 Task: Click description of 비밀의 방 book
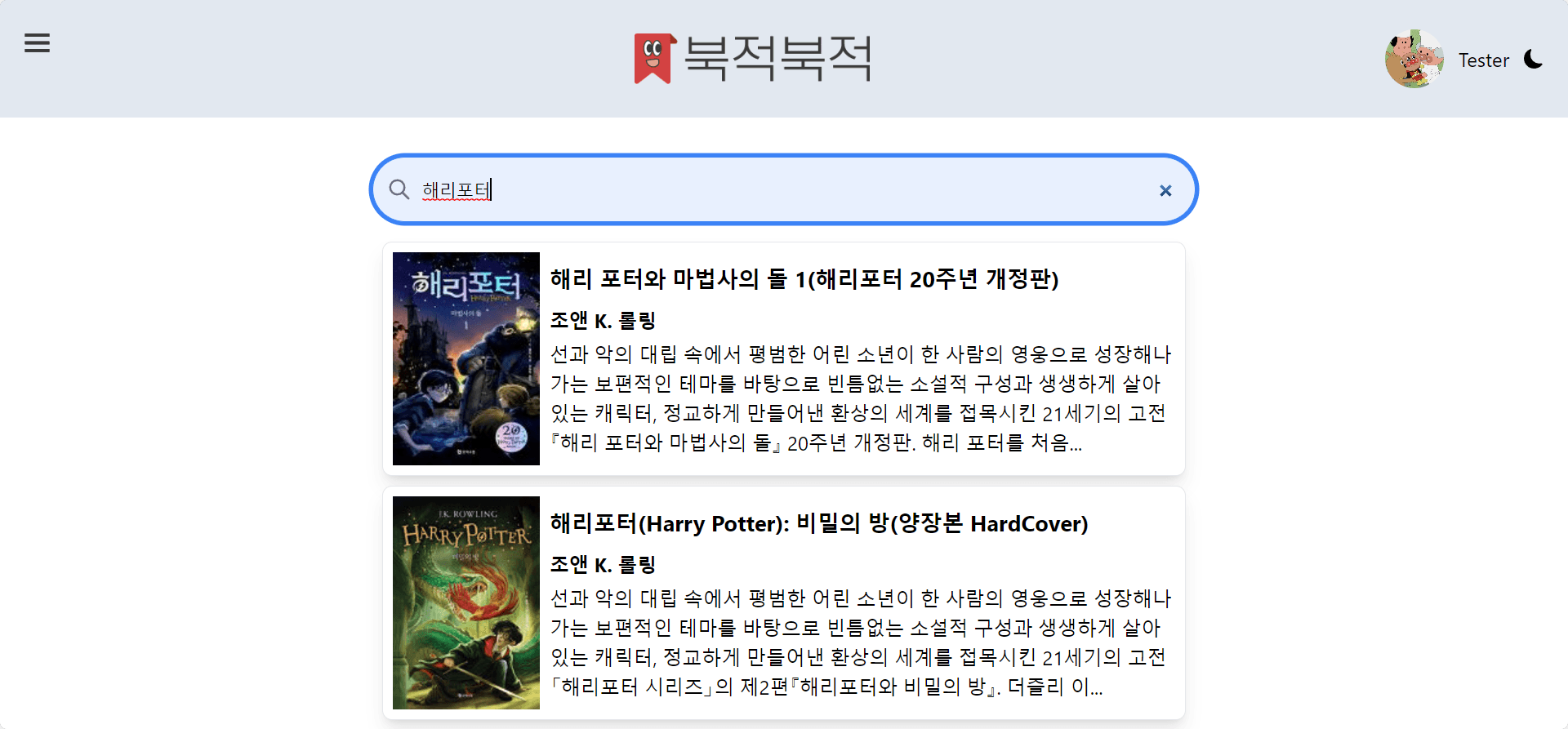click(x=861, y=642)
